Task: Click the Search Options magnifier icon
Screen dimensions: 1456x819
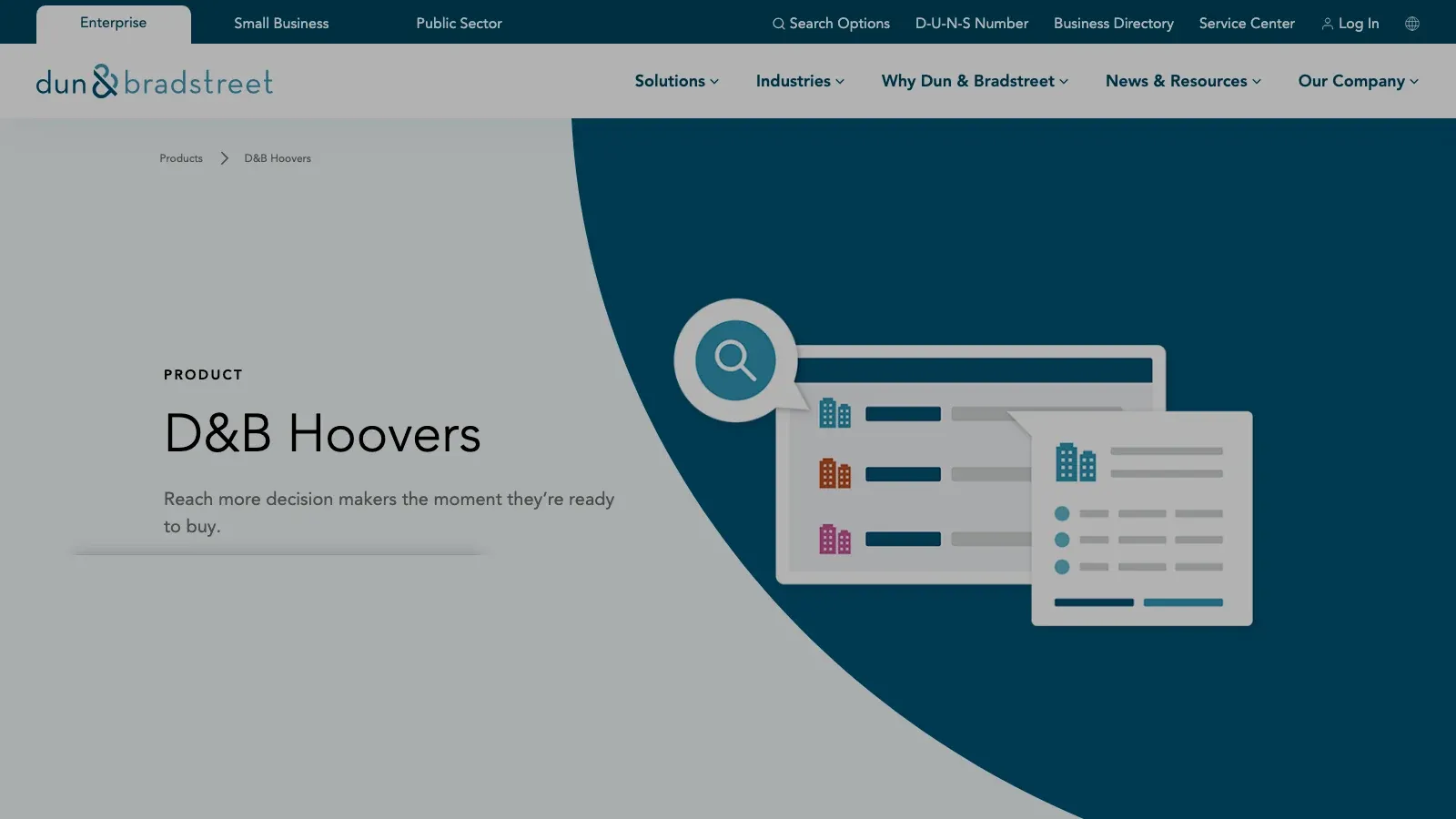Action: click(x=779, y=24)
